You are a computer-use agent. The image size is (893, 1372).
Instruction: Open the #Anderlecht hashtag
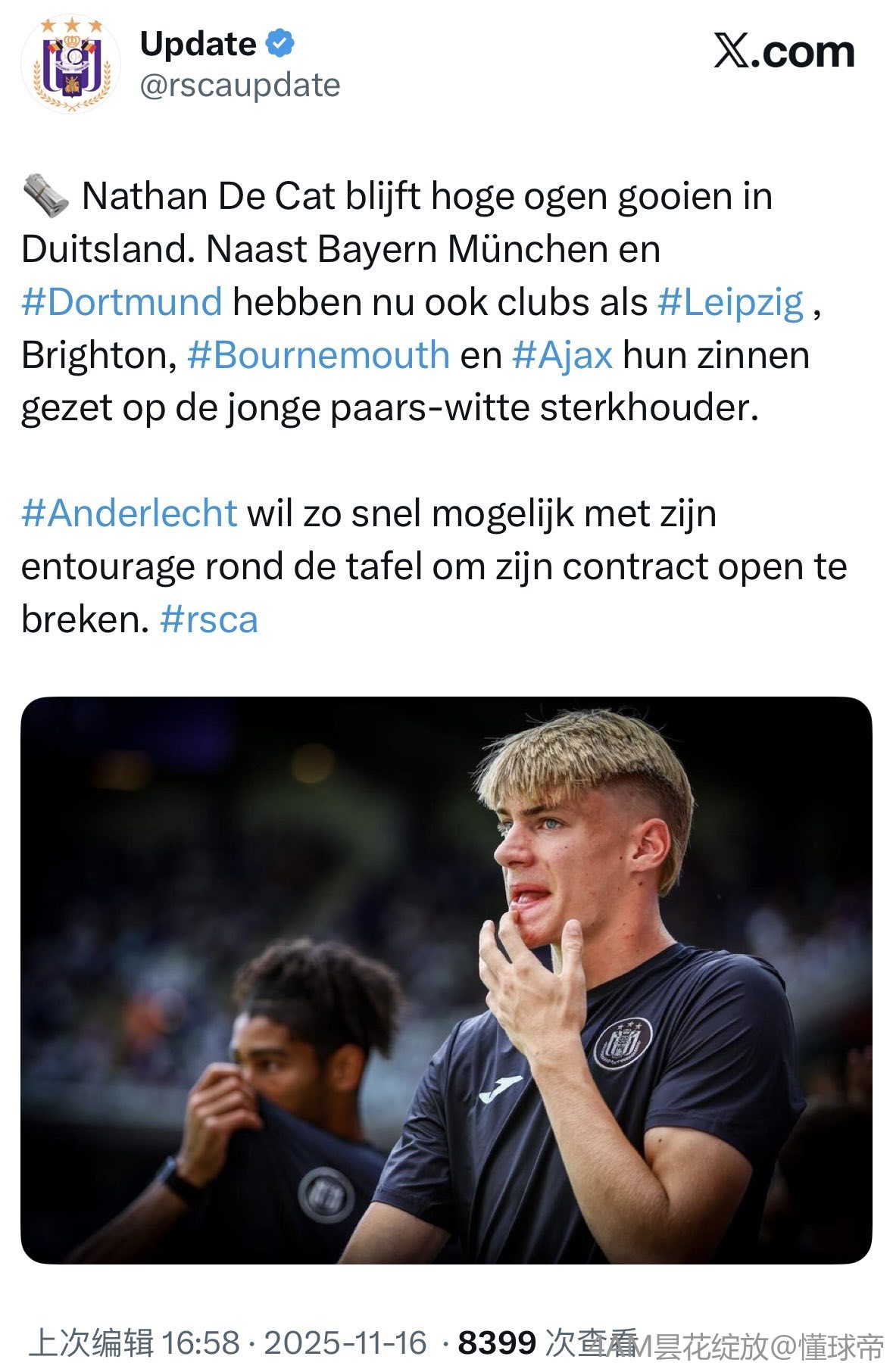pos(130,513)
